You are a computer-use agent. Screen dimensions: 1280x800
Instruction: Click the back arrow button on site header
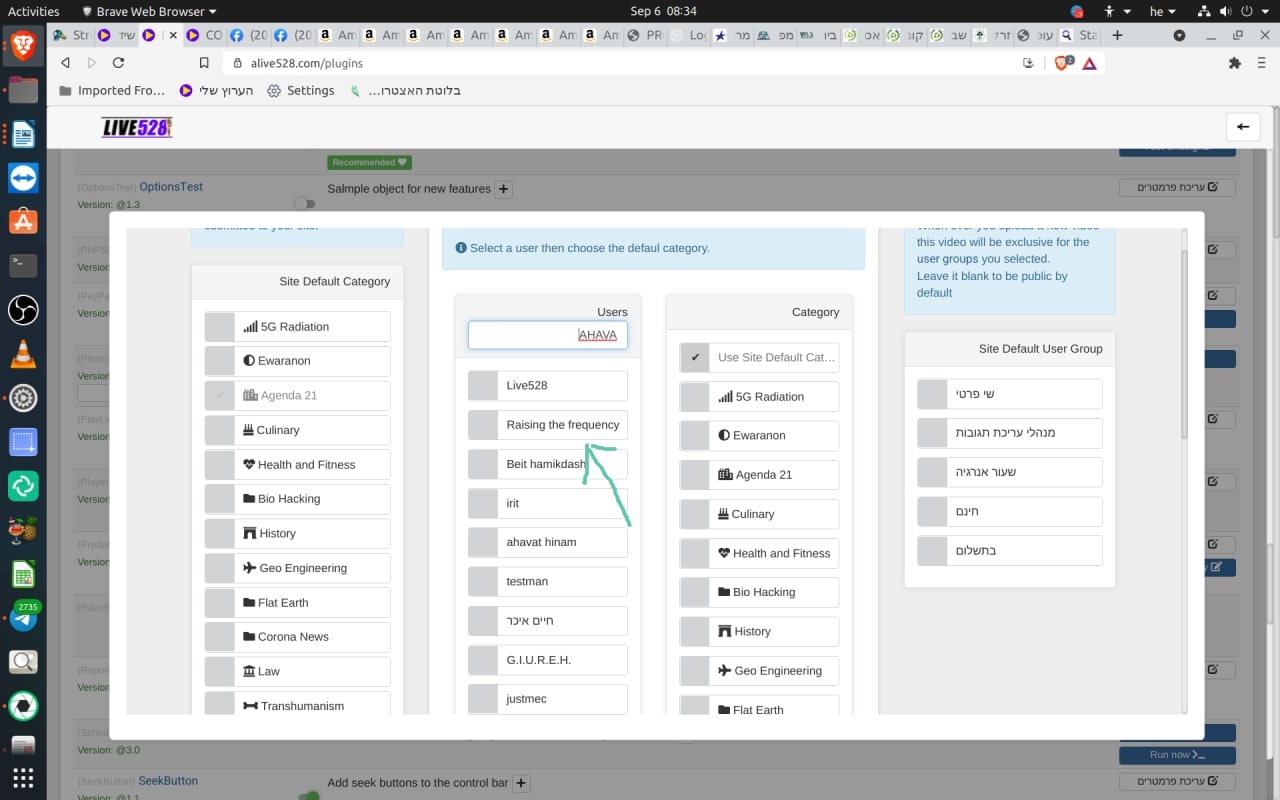point(1242,127)
